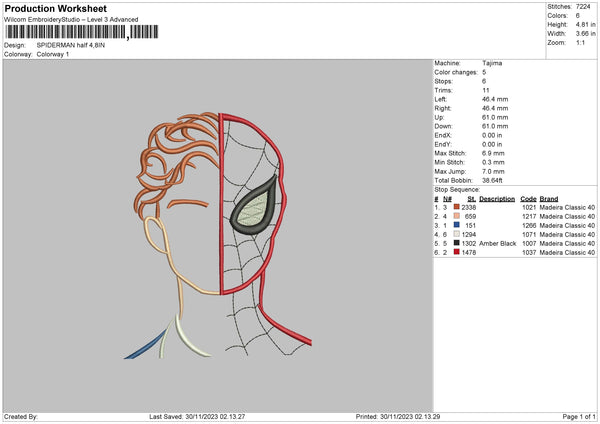The height and width of the screenshot is (424, 600).
Task: Click the Description column header
Action: pyautogui.click(x=496, y=198)
